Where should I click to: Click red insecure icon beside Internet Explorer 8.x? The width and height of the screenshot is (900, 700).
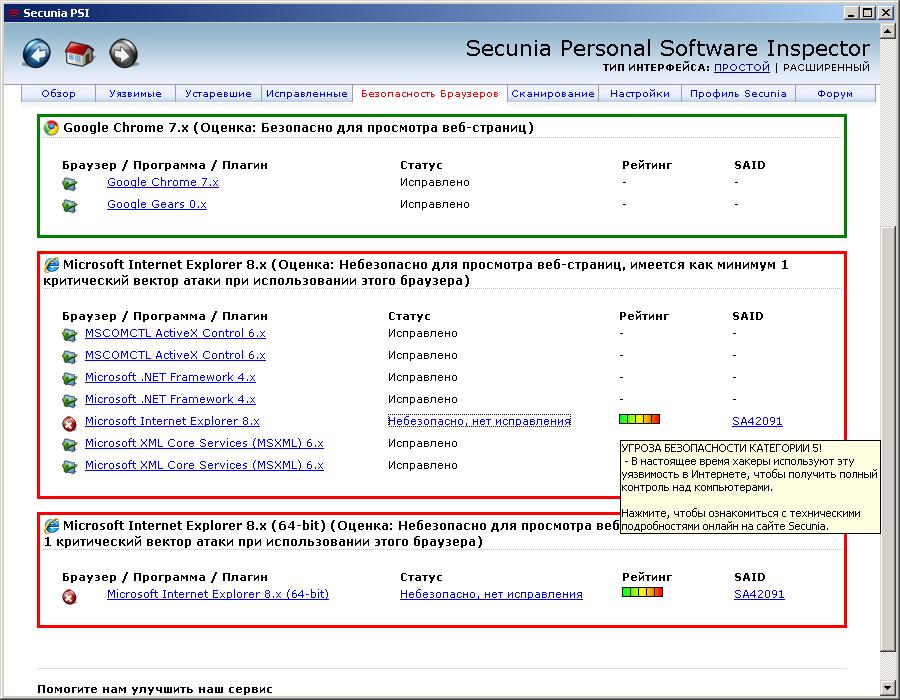click(69, 423)
